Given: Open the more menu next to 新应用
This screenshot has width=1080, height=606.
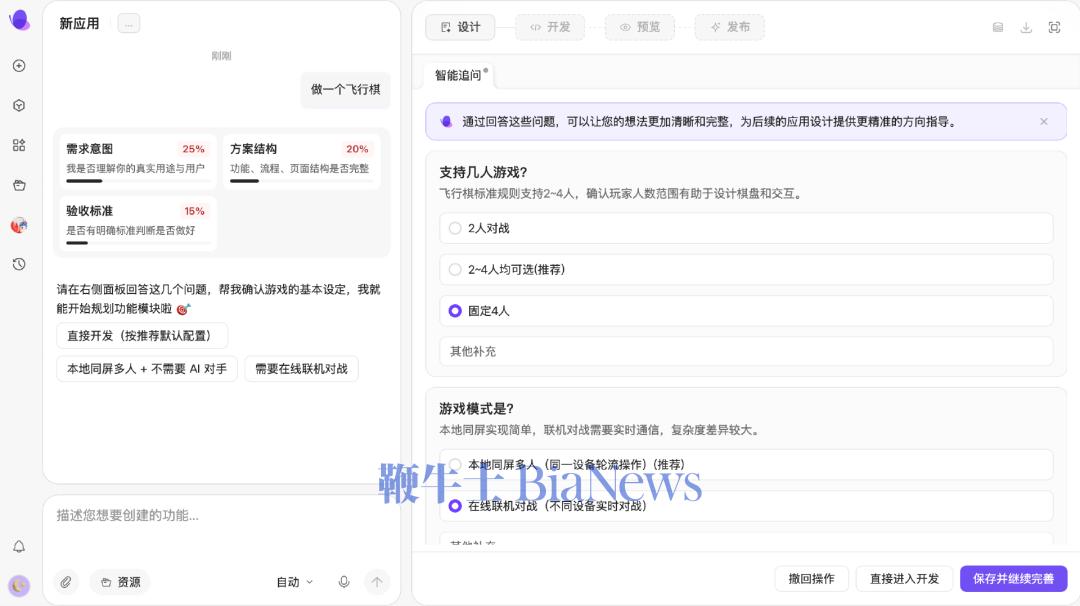Looking at the screenshot, I should coord(129,24).
